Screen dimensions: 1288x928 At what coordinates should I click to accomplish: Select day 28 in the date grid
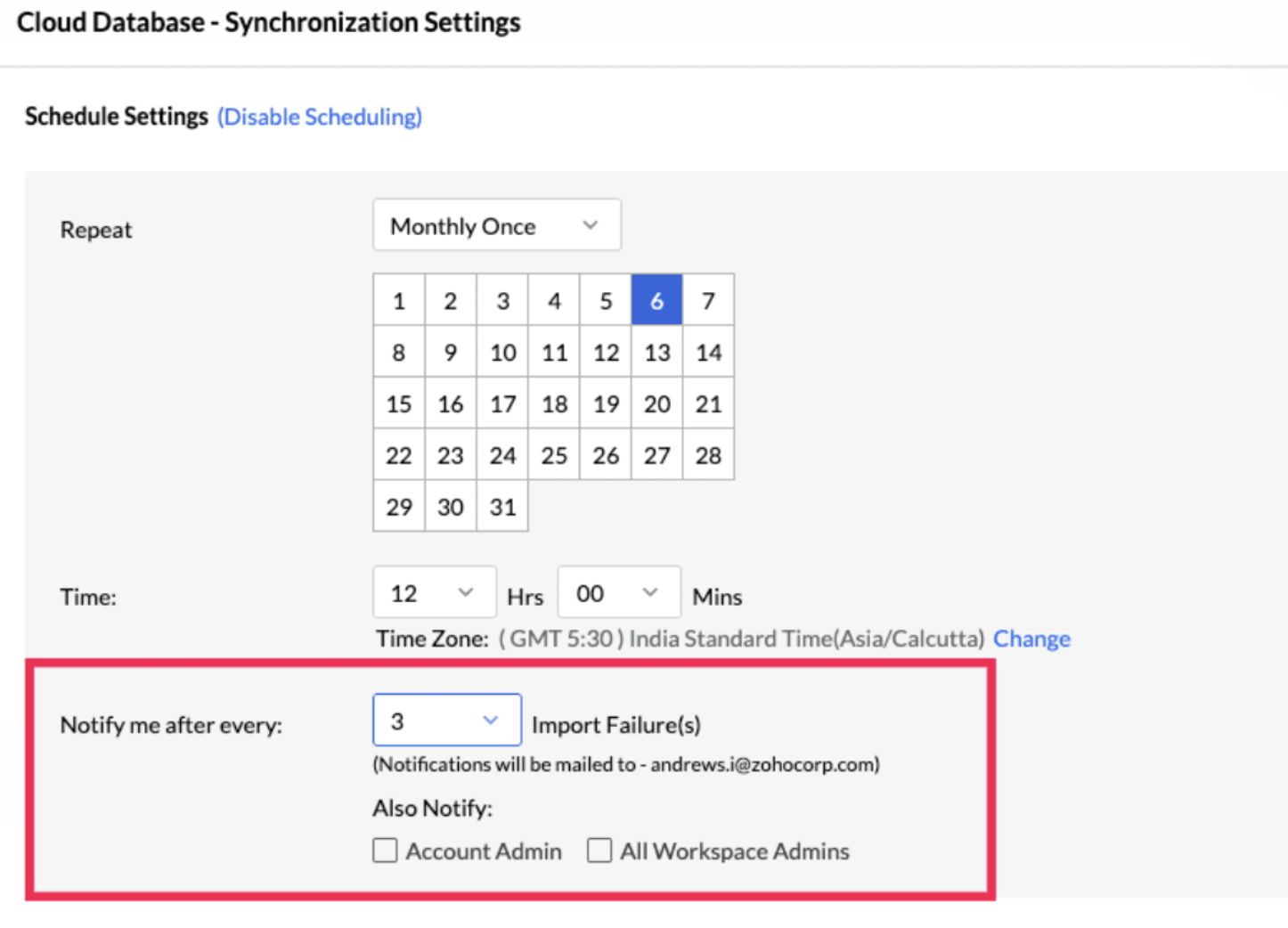[708, 456]
